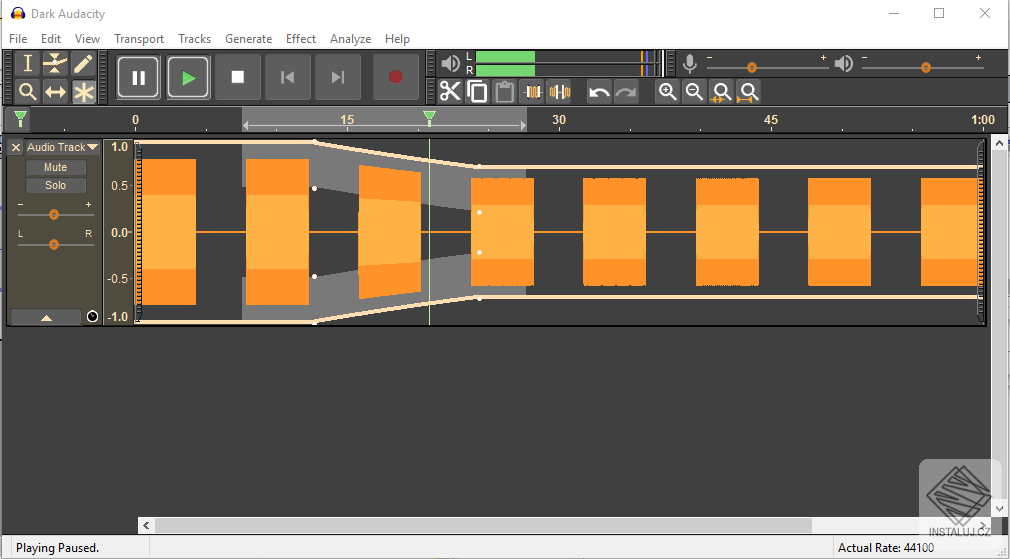The width and height of the screenshot is (1010, 559).
Task: Click the playback volume speaker icon
Action: tap(843, 63)
